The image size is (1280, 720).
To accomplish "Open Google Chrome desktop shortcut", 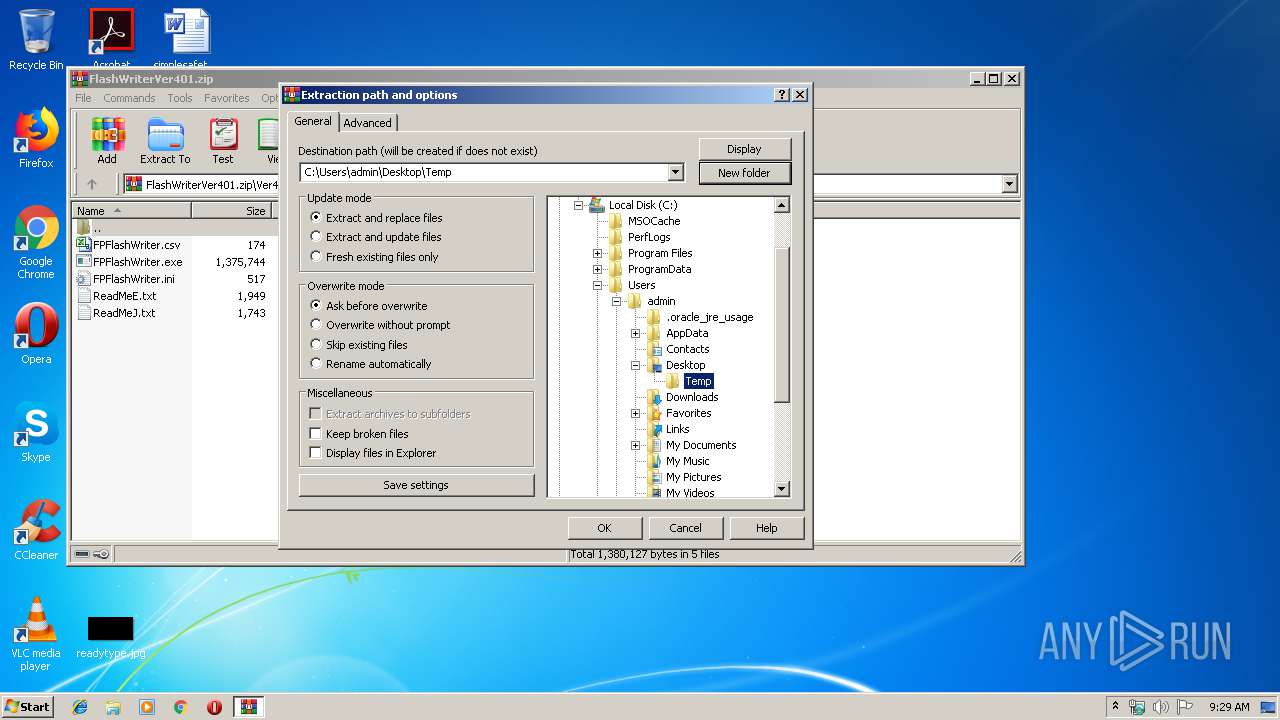I will pyautogui.click(x=36, y=243).
